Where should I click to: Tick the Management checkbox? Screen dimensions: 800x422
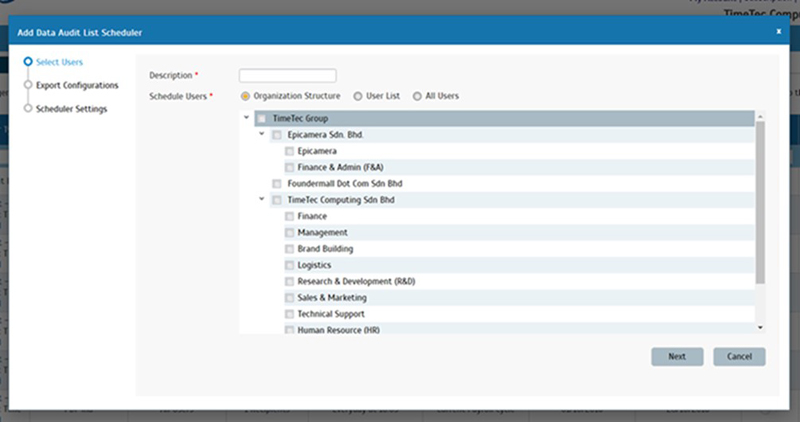click(x=289, y=233)
